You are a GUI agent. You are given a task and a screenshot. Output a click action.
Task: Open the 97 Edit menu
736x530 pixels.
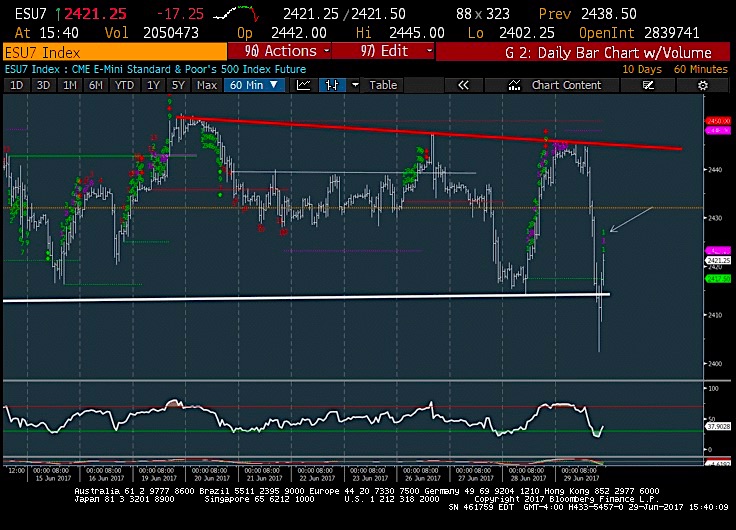(x=383, y=51)
